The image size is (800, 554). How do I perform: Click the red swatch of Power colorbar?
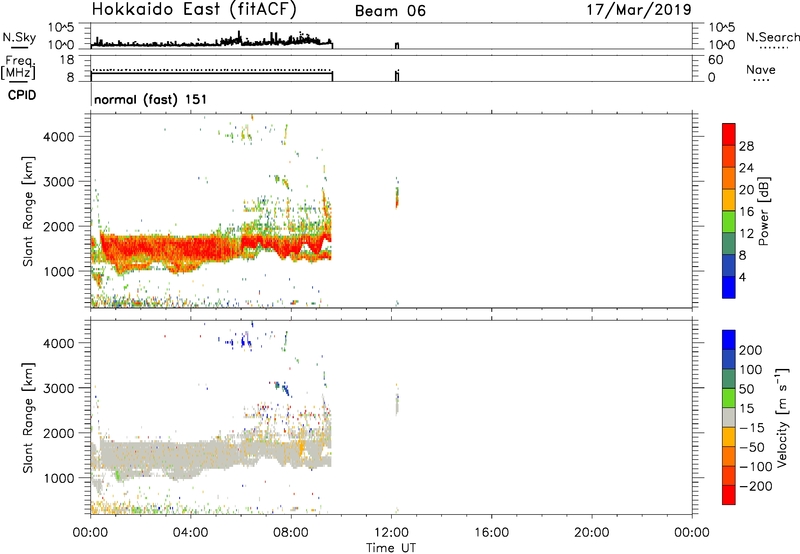tap(729, 134)
